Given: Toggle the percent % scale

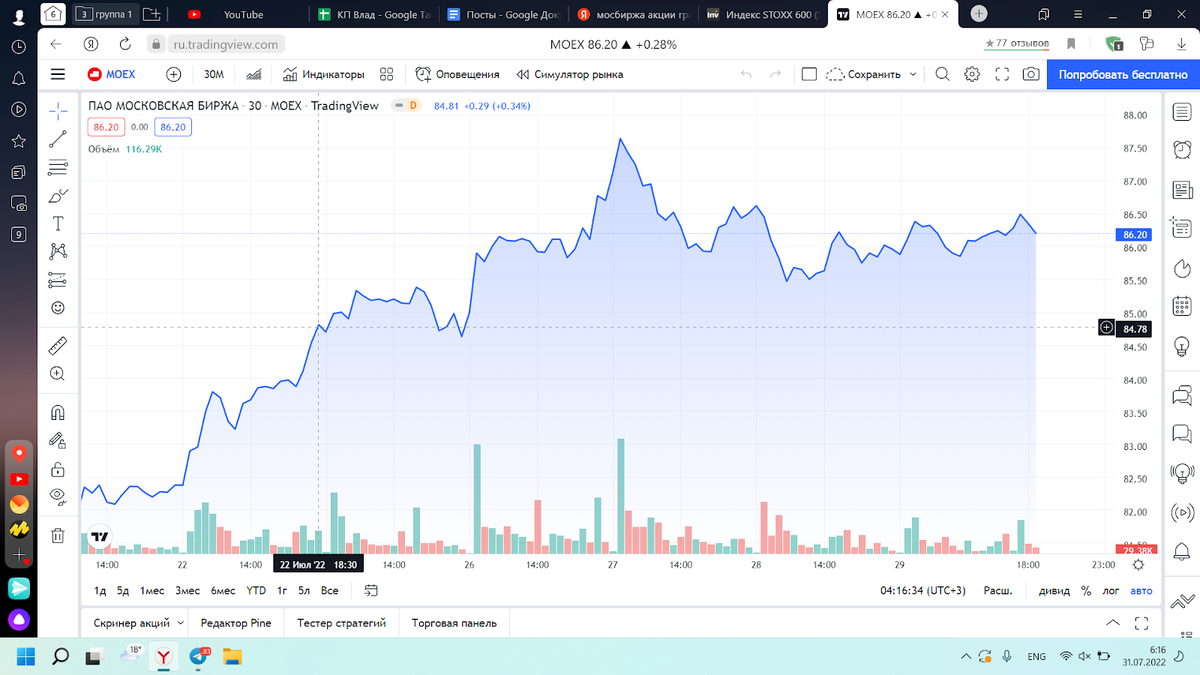Looking at the screenshot, I should pos(1086,591).
